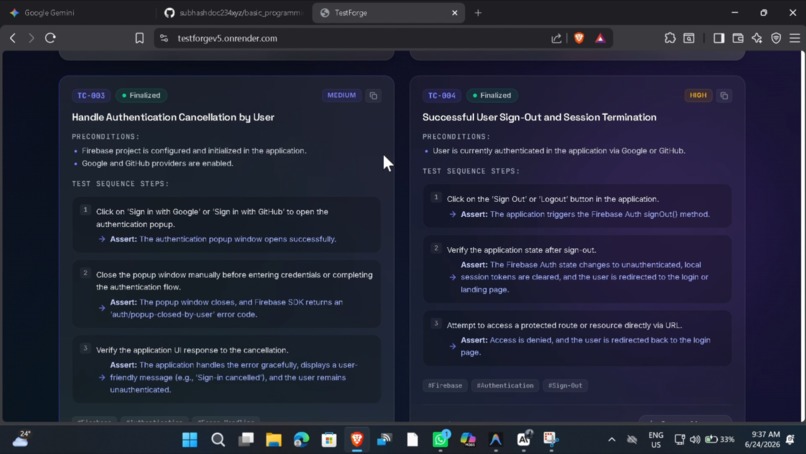Click step 'Verify the application UI response to the cancellation.'

click(x=192, y=350)
